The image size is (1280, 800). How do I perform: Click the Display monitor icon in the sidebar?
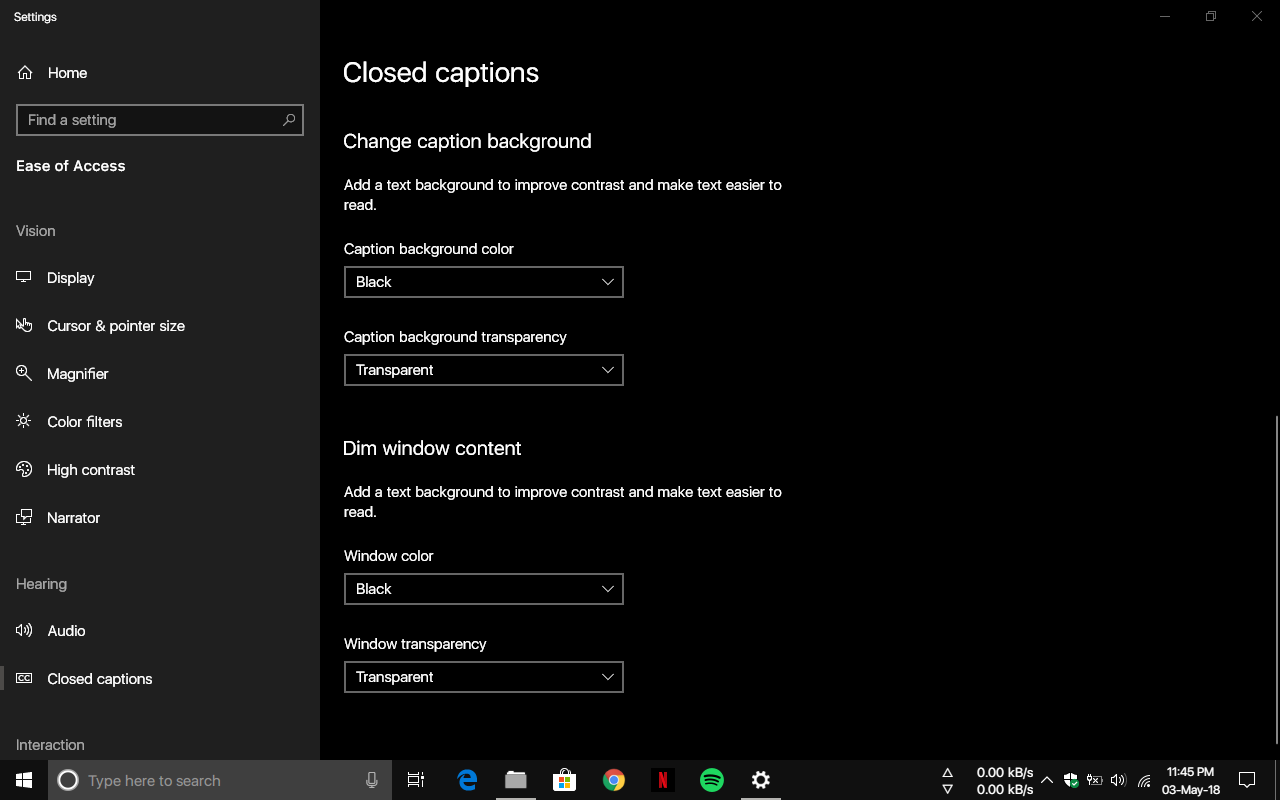tap(24, 277)
